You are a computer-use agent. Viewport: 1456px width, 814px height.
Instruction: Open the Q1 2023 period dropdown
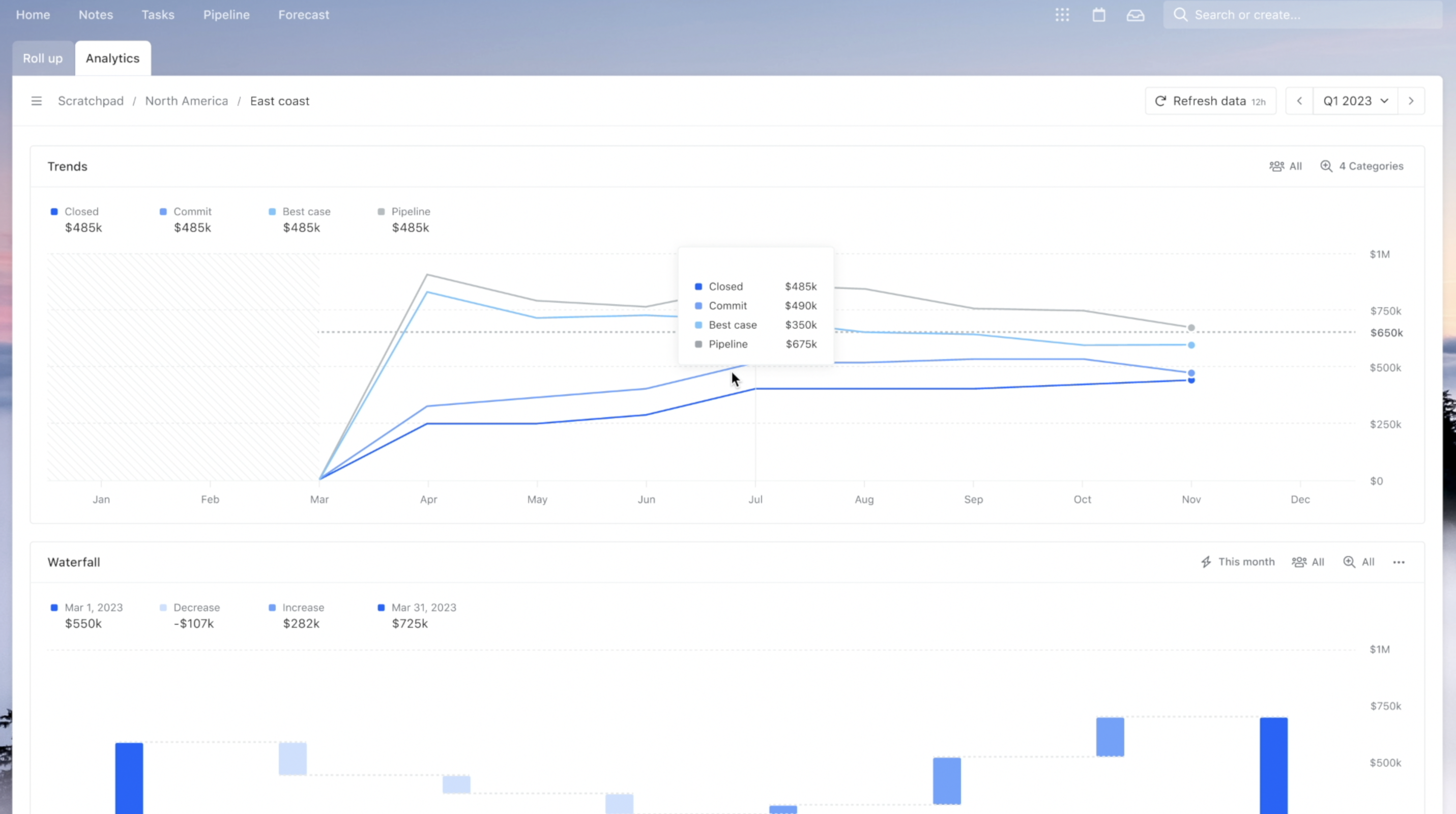click(1355, 101)
